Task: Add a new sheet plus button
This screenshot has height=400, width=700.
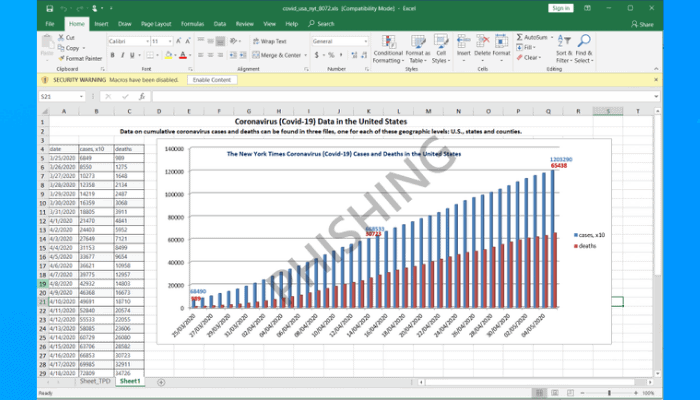Action: [161, 382]
